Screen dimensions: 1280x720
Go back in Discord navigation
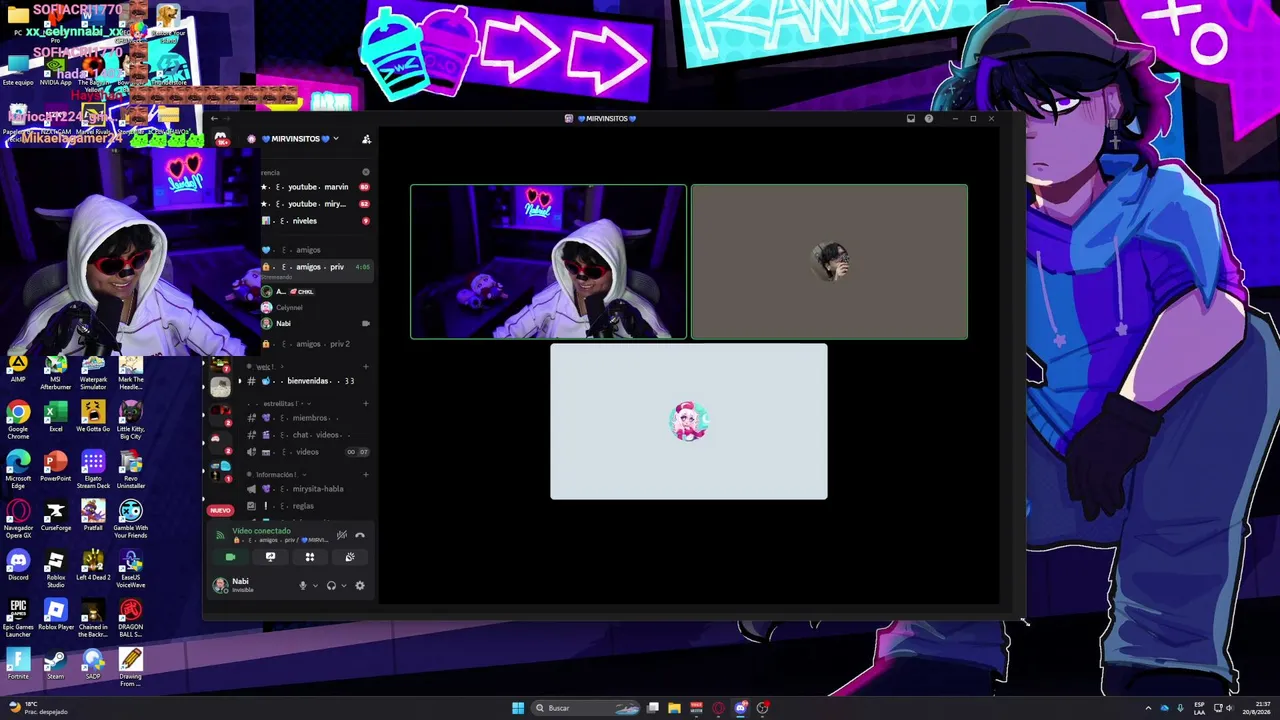click(x=214, y=119)
